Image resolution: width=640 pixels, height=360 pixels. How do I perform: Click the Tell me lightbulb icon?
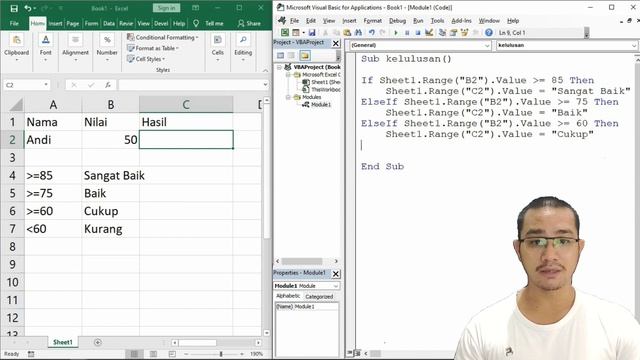pyautogui.click(x=196, y=23)
